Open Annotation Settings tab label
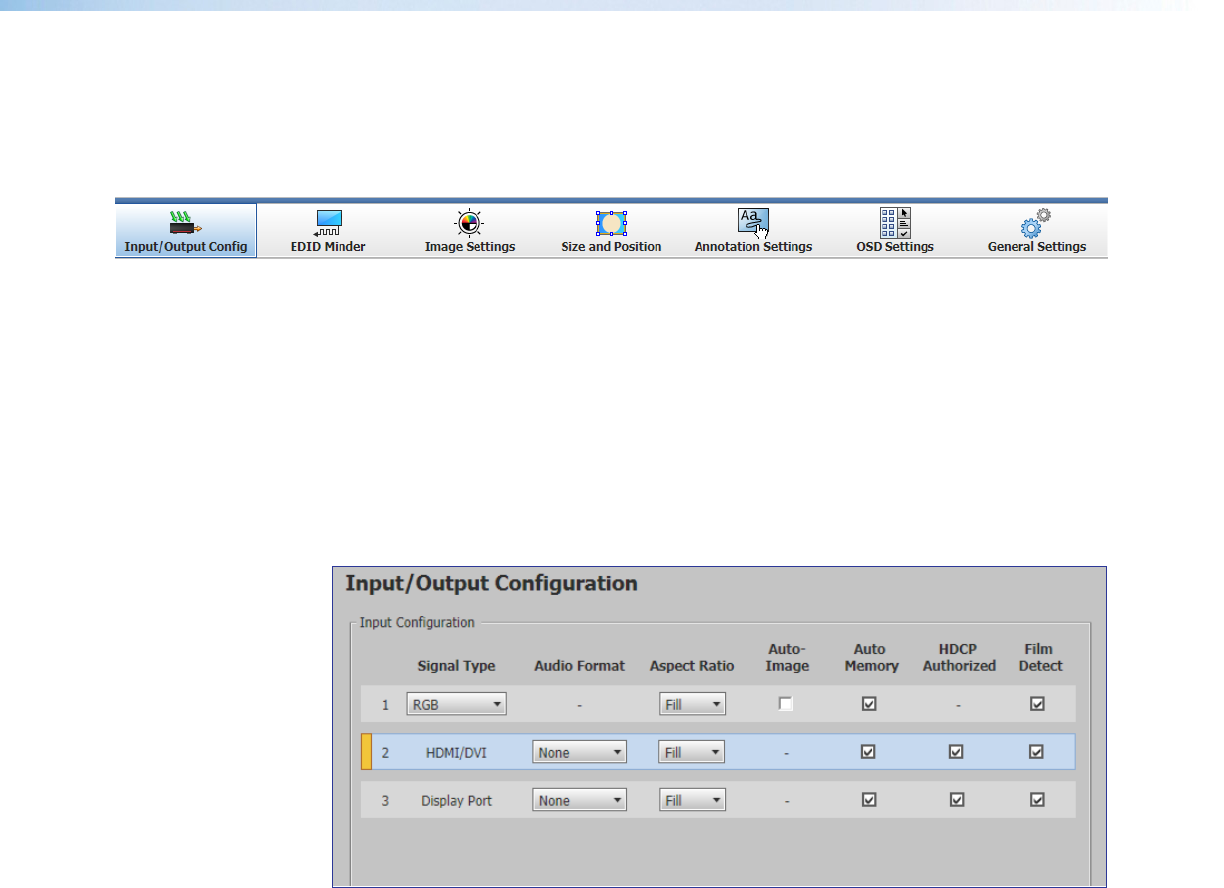1224x888 pixels. point(753,247)
